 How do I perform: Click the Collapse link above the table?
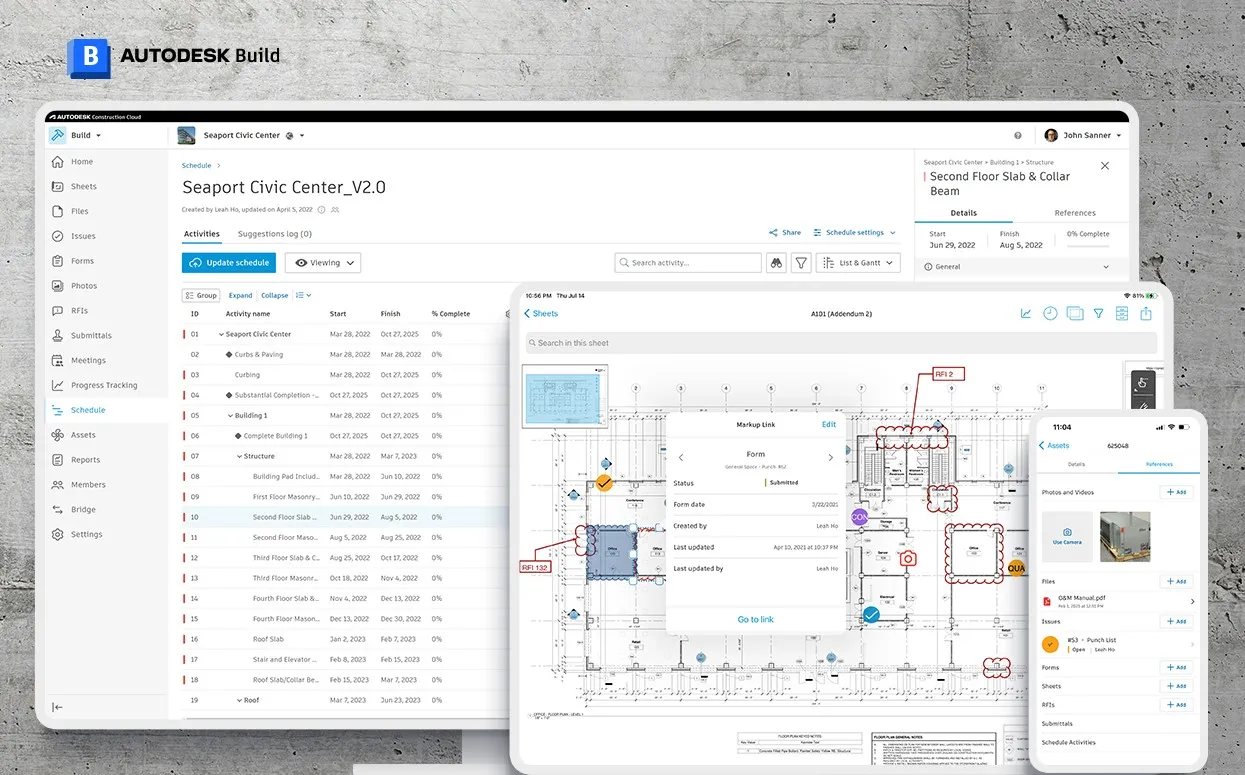pyautogui.click(x=274, y=295)
